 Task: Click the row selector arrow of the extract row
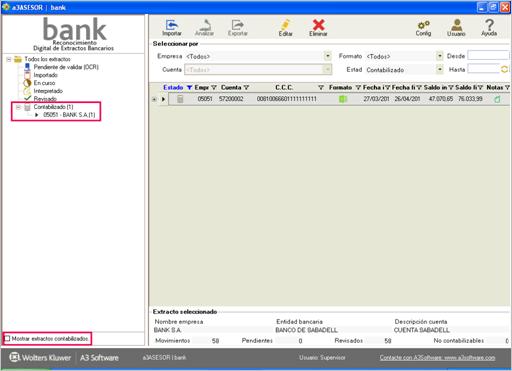(x=163, y=99)
